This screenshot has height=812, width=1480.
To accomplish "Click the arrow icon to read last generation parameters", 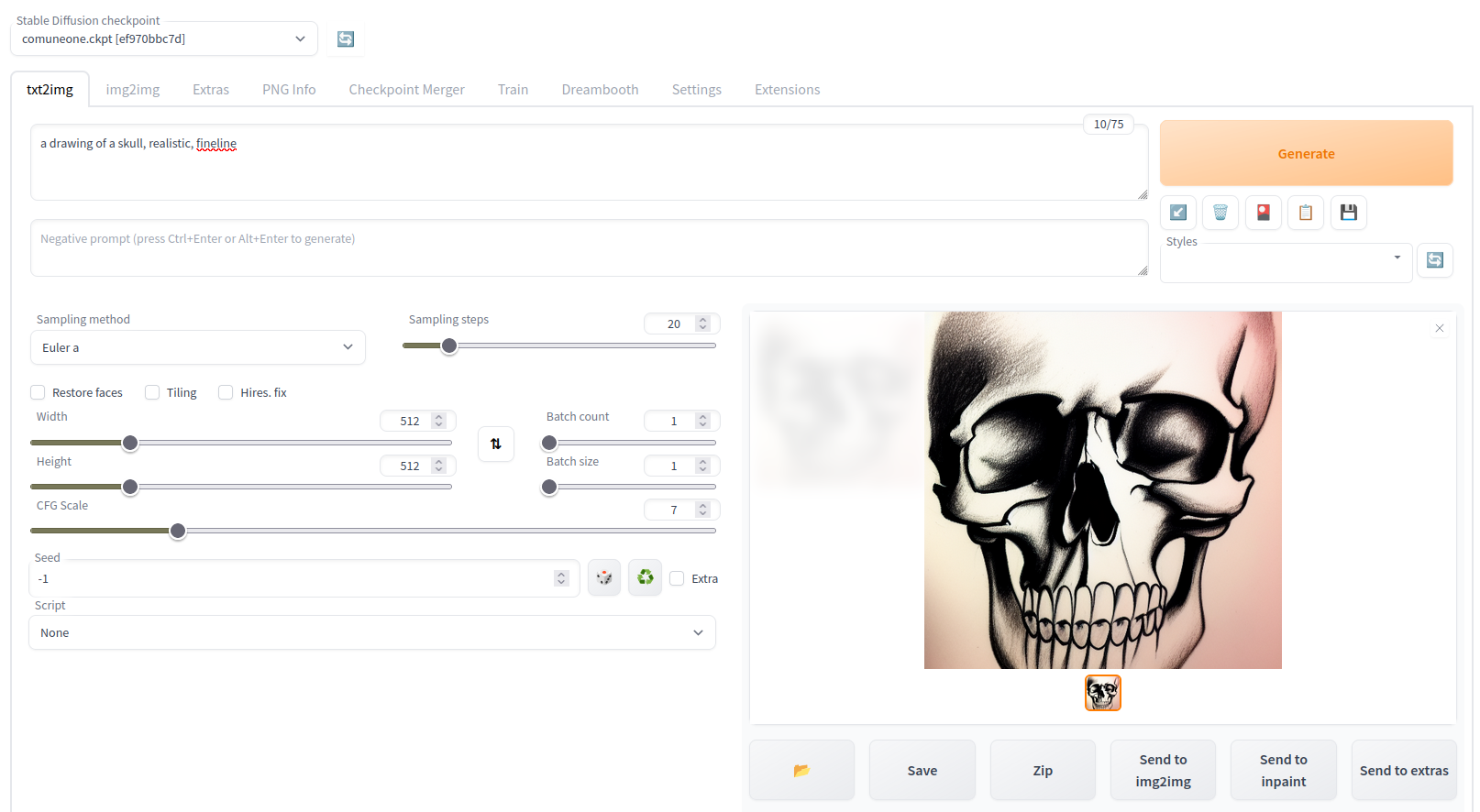I will (x=1178, y=213).
